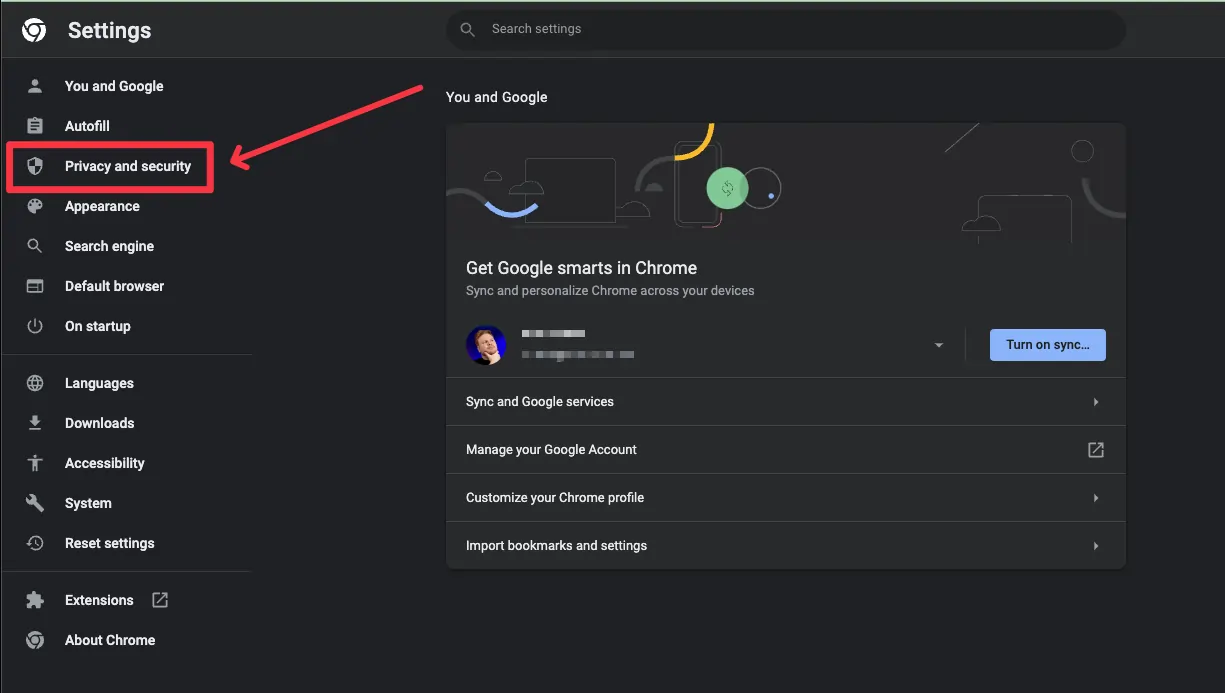Open Manage your Google Account row
This screenshot has height=693, width=1225.
pos(786,450)
